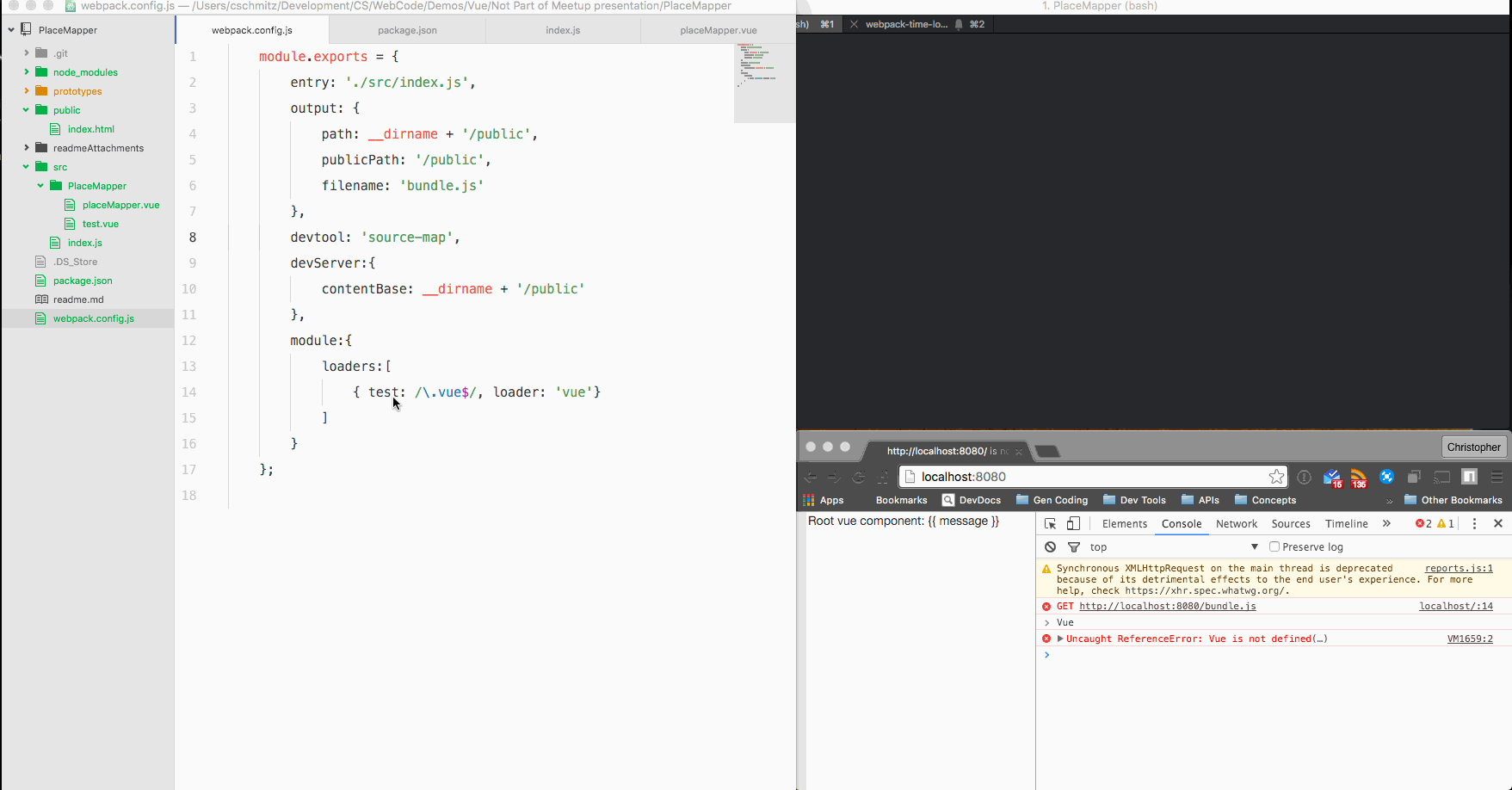The height and width of the screenshot is (790, 1512).
Task: Open the Other Bookmarks folder
Action: click(1453, 500)
